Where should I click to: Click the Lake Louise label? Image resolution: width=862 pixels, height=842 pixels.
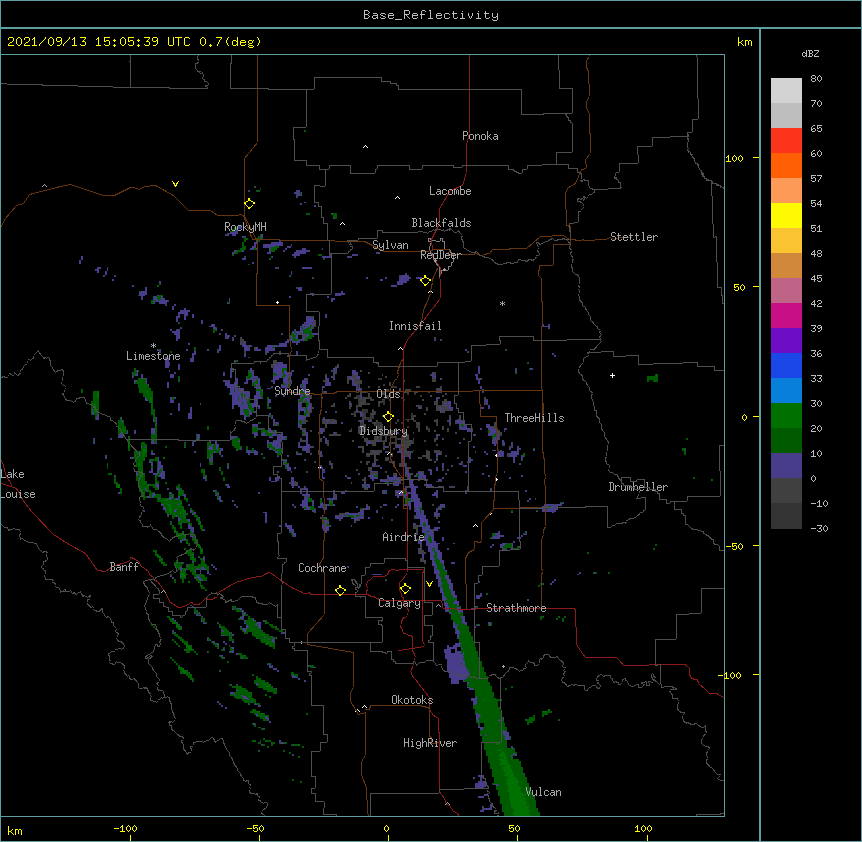[18, 484]
